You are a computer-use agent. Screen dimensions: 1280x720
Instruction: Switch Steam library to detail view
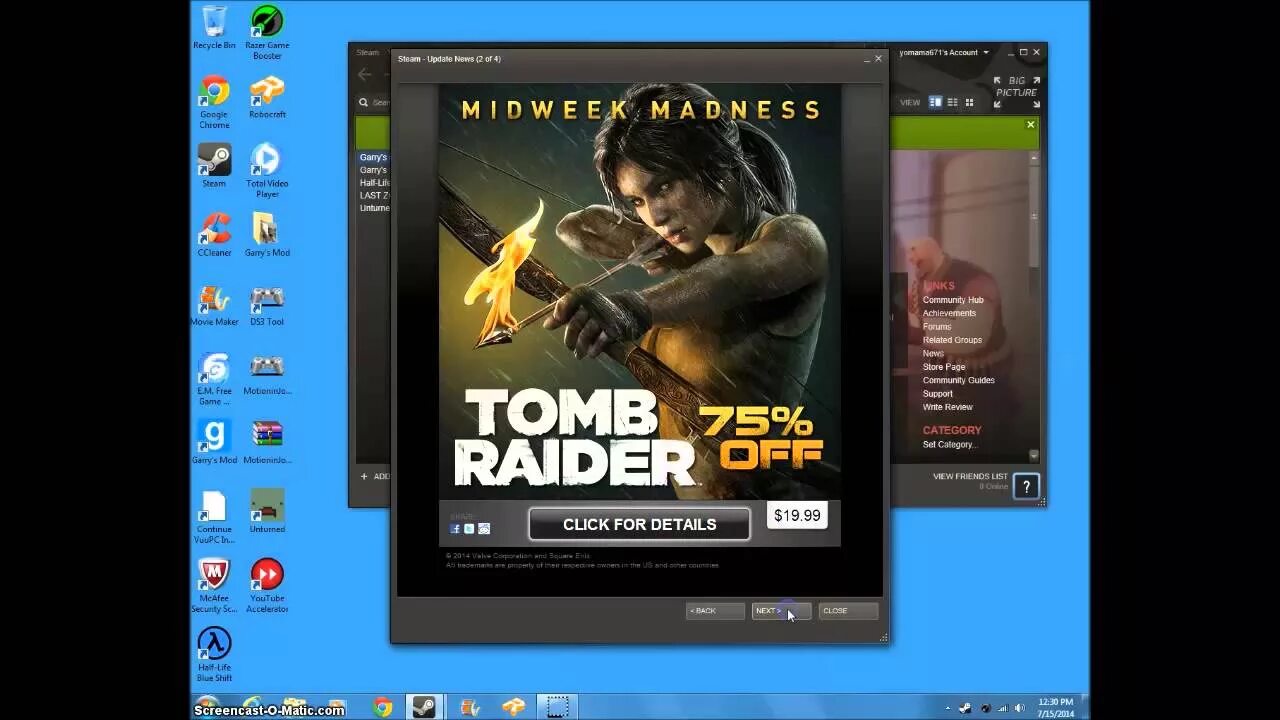pyautogui.click(x=936, y=102)
